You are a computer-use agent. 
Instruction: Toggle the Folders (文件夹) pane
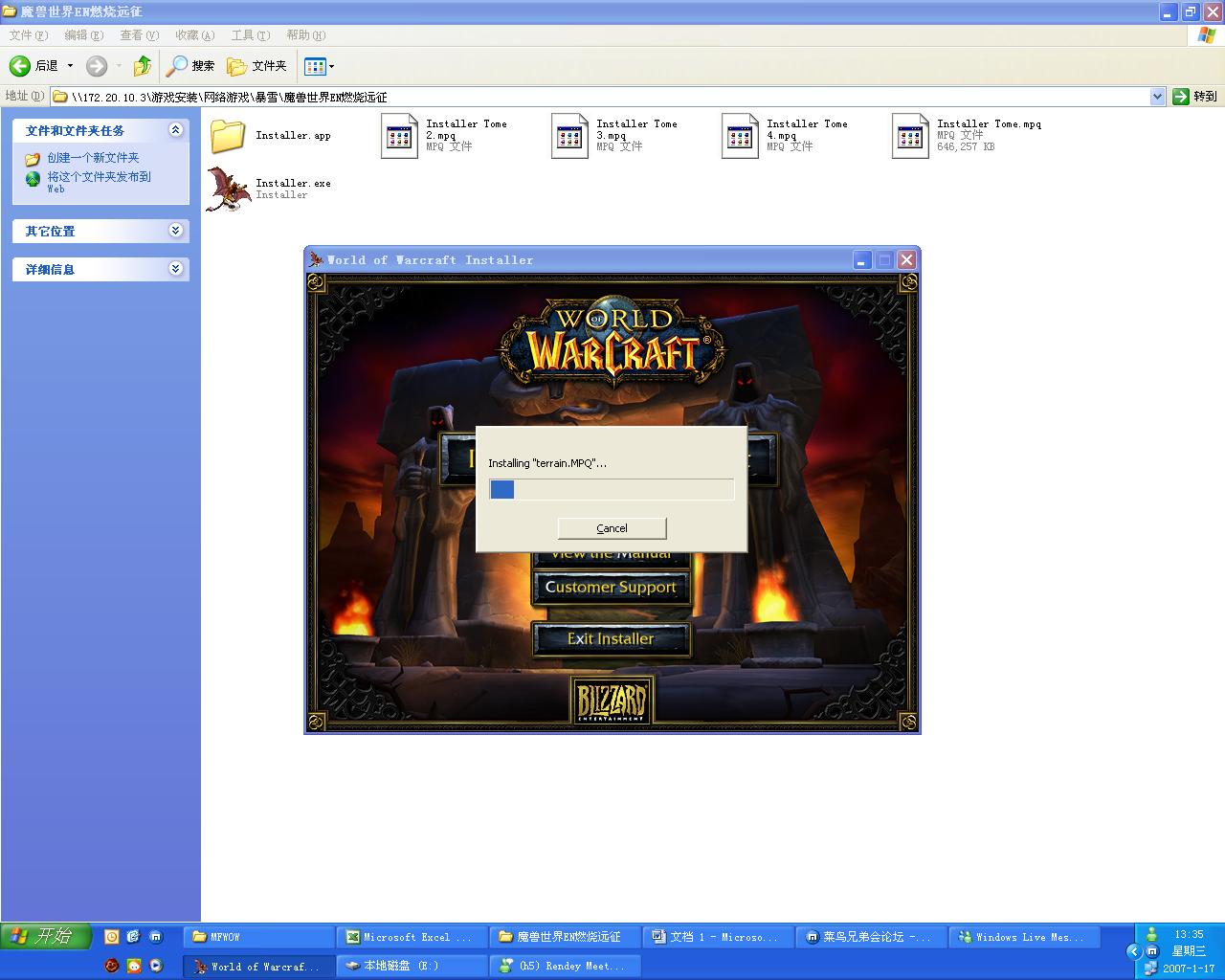257,66
